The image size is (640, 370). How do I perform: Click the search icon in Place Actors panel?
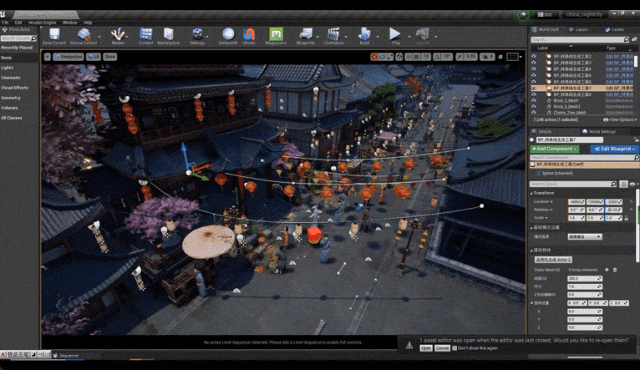pos(34,38)
